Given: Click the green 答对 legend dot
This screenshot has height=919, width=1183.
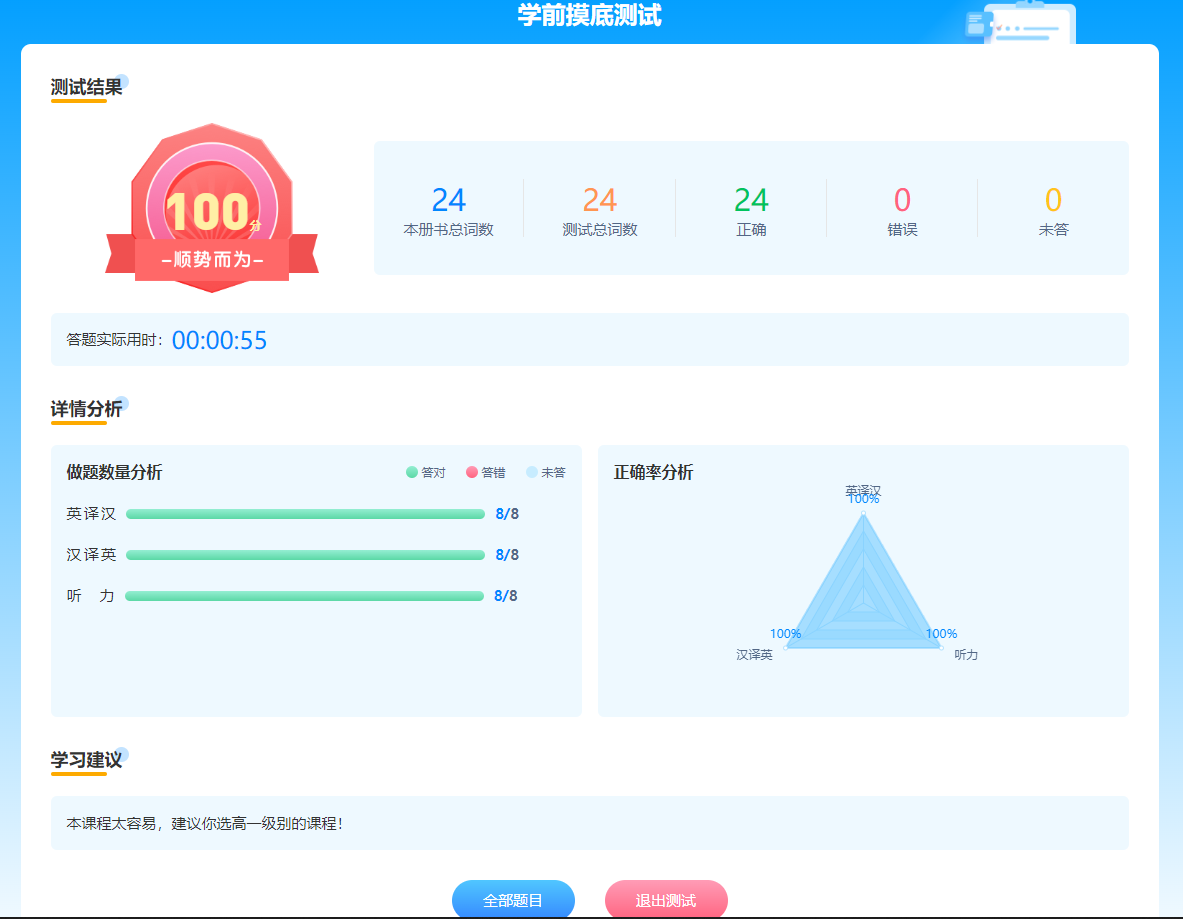Looking at the screenshot, I should (412, 473).
